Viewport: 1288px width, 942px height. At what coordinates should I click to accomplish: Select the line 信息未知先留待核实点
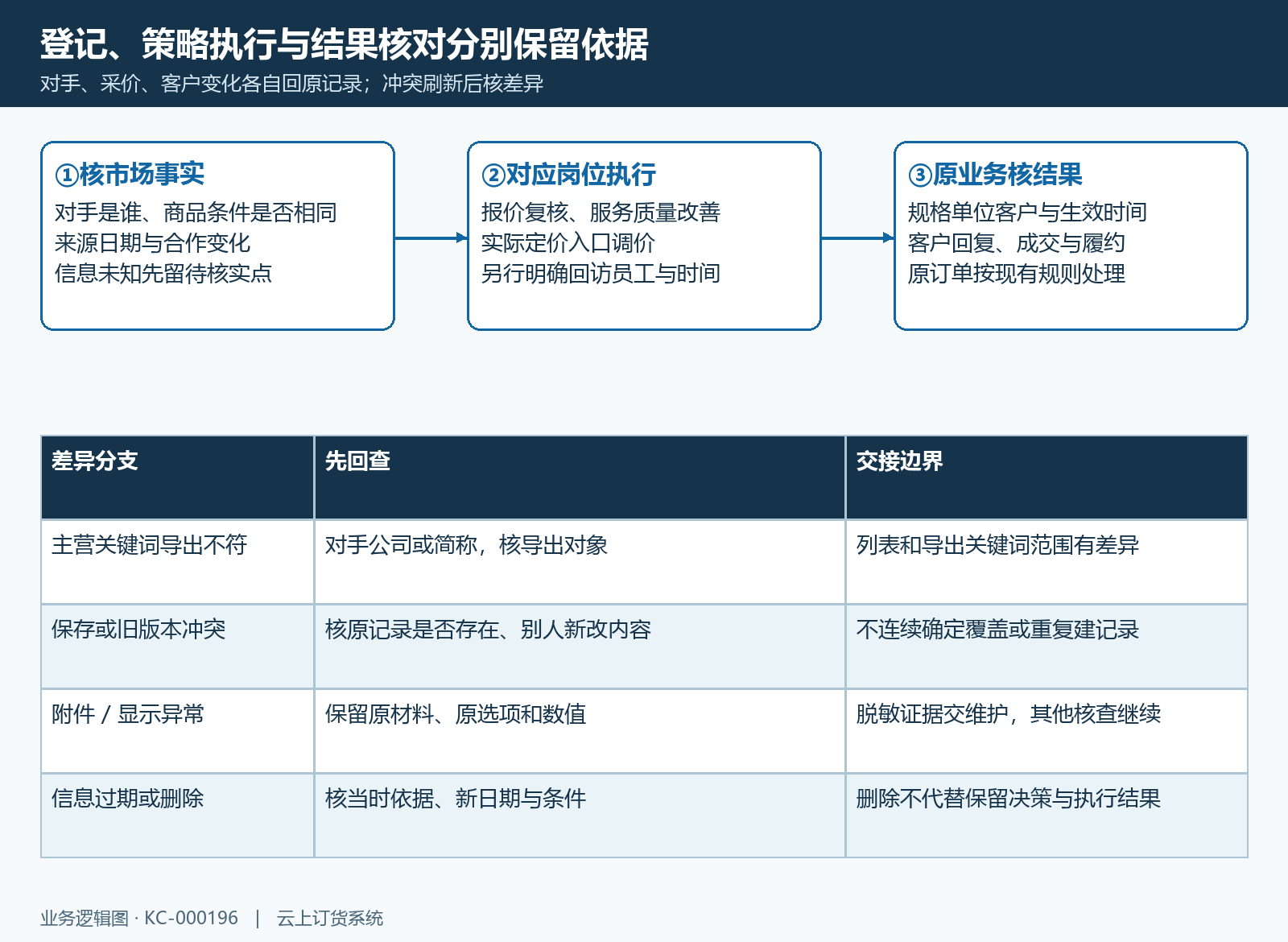pos(163,274)
